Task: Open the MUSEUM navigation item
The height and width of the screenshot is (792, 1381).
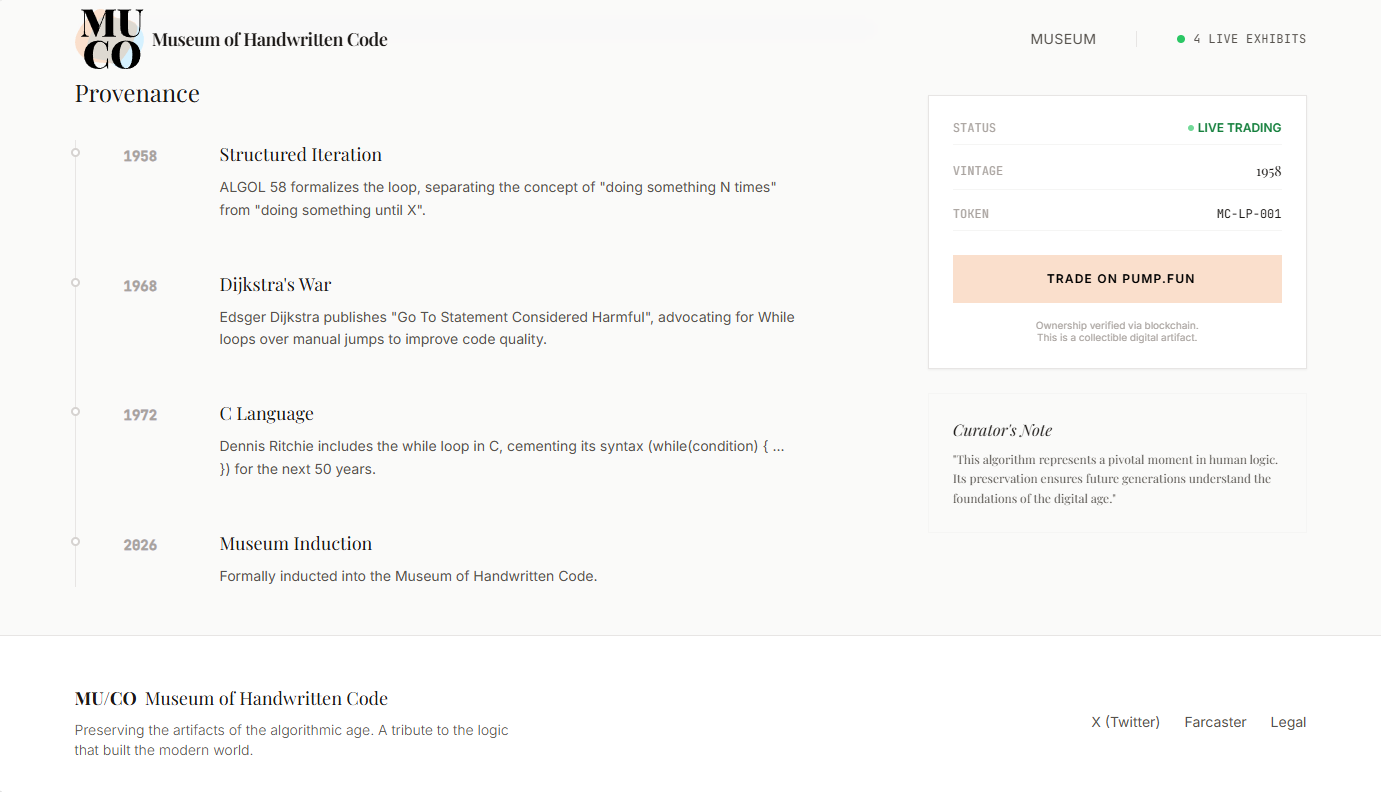Action: (1062, 39)
